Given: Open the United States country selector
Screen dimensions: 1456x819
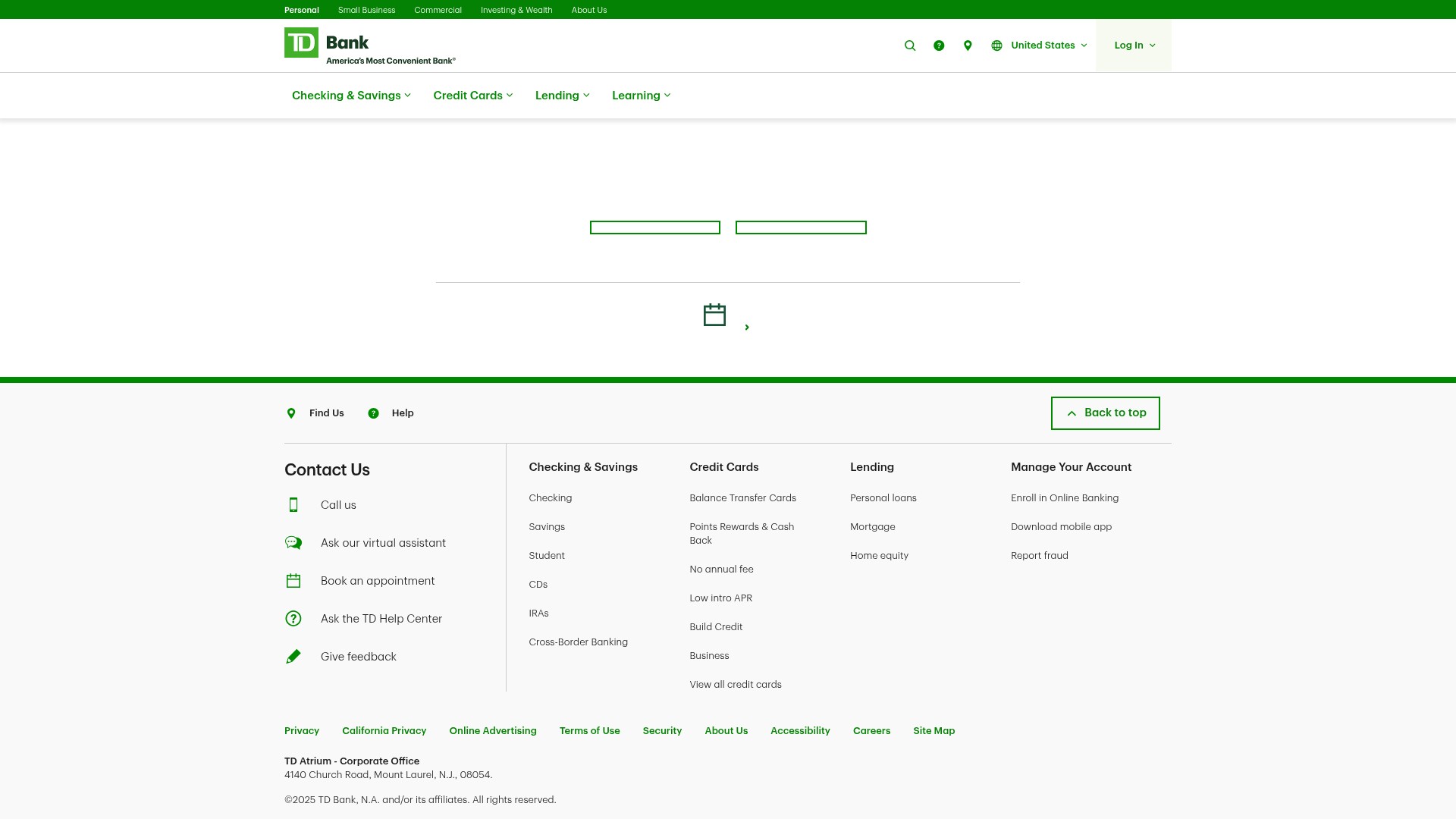Looking at the screenshot, I should 1039,45.
